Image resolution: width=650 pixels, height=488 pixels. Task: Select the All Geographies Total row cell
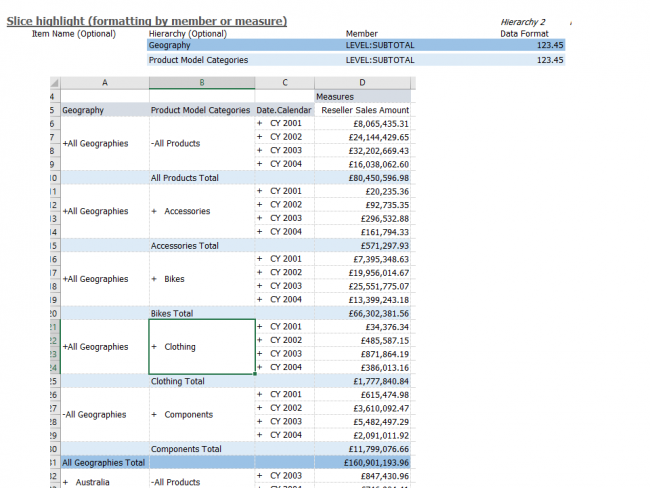click(104, 463)
